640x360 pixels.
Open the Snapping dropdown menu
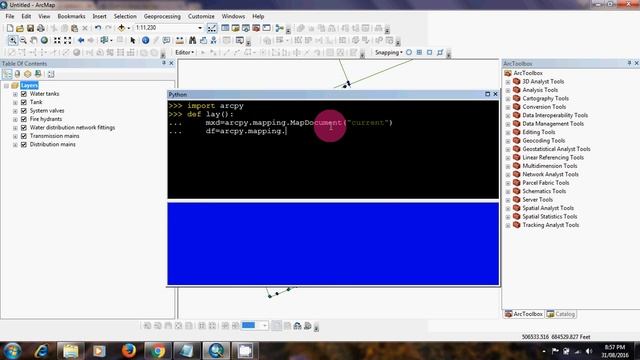[x=389, y=53]
